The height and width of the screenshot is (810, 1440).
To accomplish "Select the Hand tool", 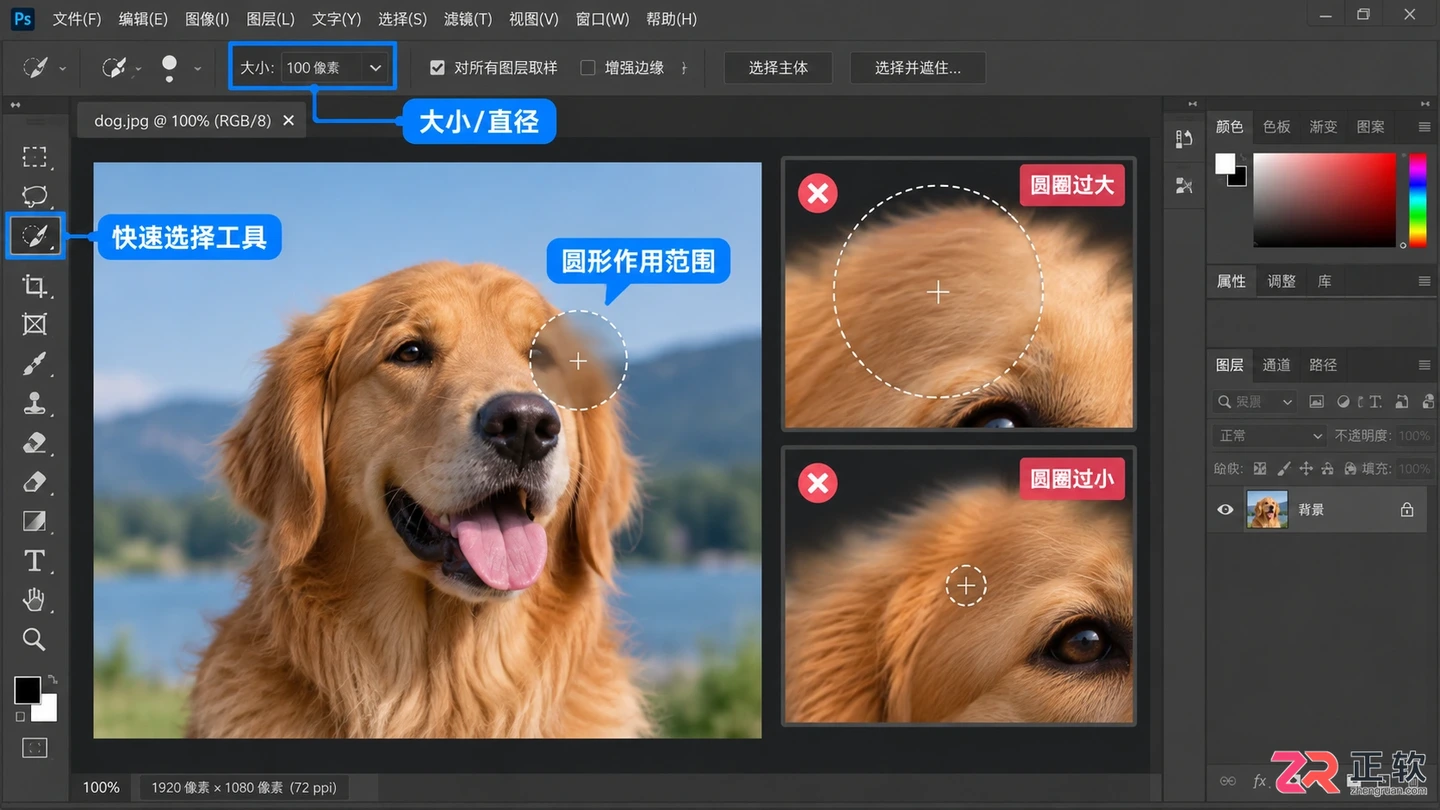I will click(35, 599).
